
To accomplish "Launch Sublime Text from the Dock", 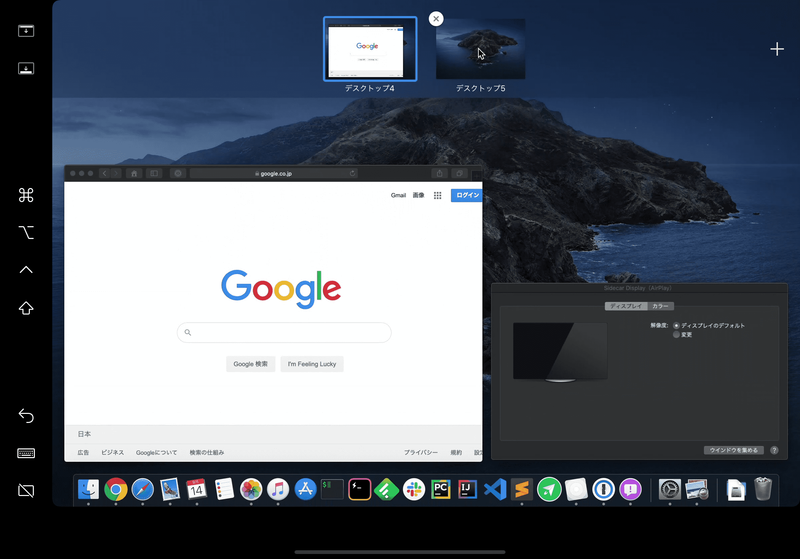I will tap(522, 490).
